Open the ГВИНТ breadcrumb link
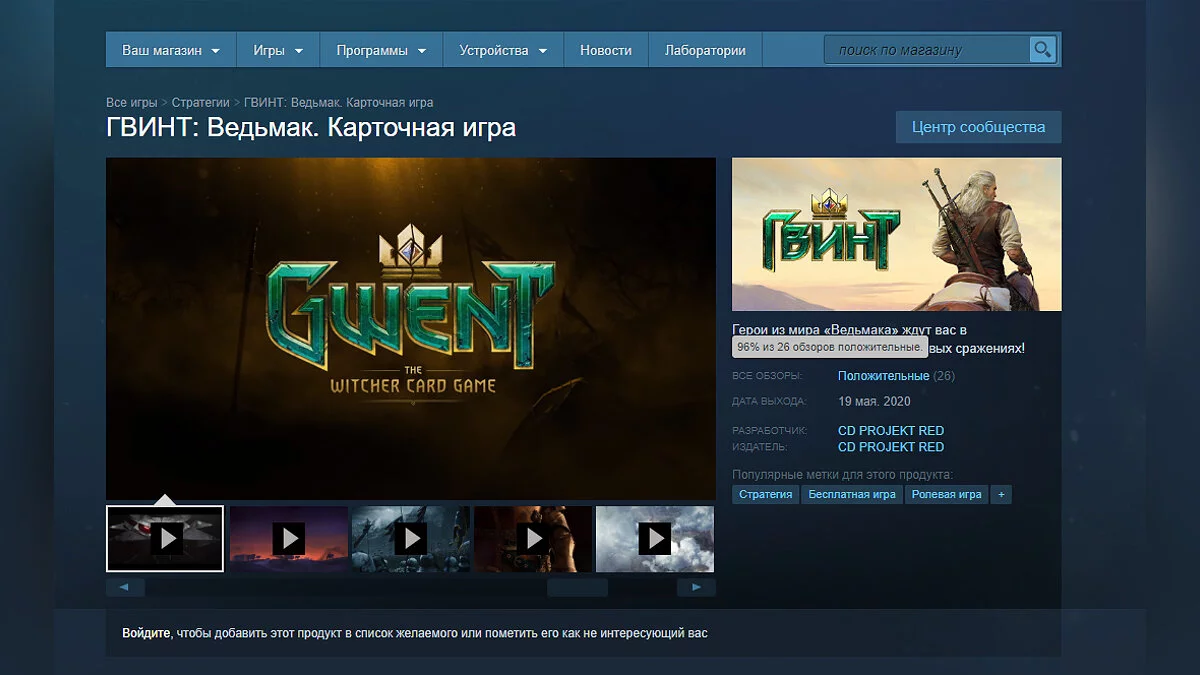The width and height of the screenshot is (1200, 675). click(x=338, y=103)
